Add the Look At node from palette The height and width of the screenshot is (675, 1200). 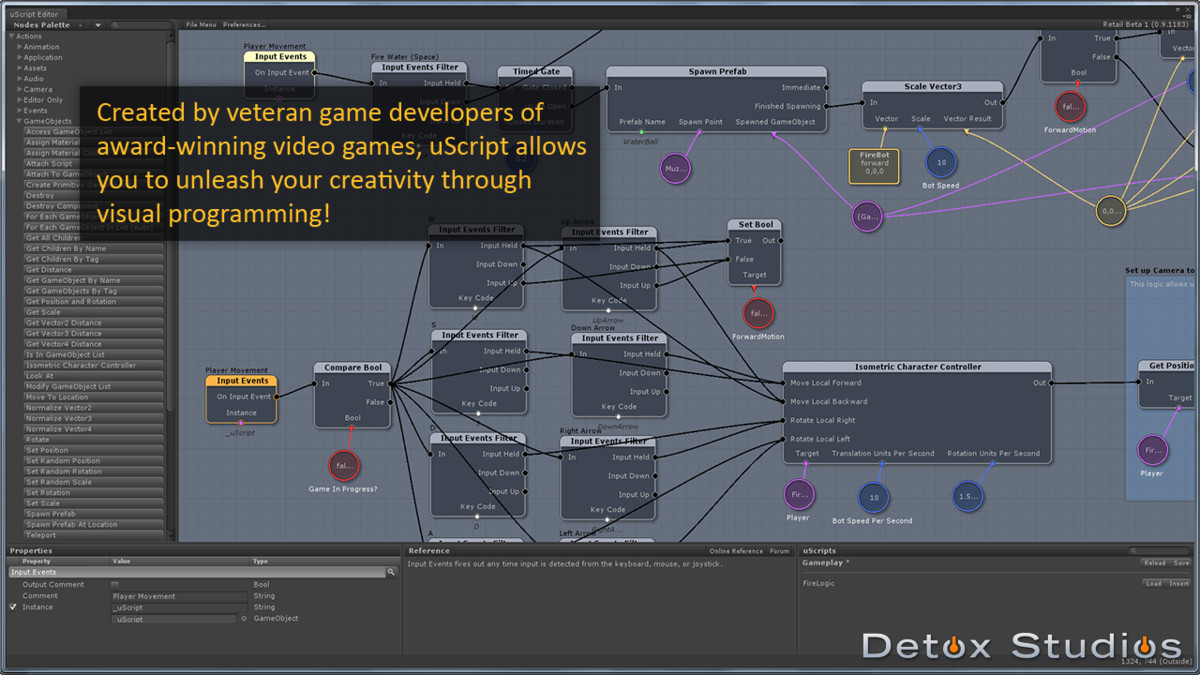(93, 376)
